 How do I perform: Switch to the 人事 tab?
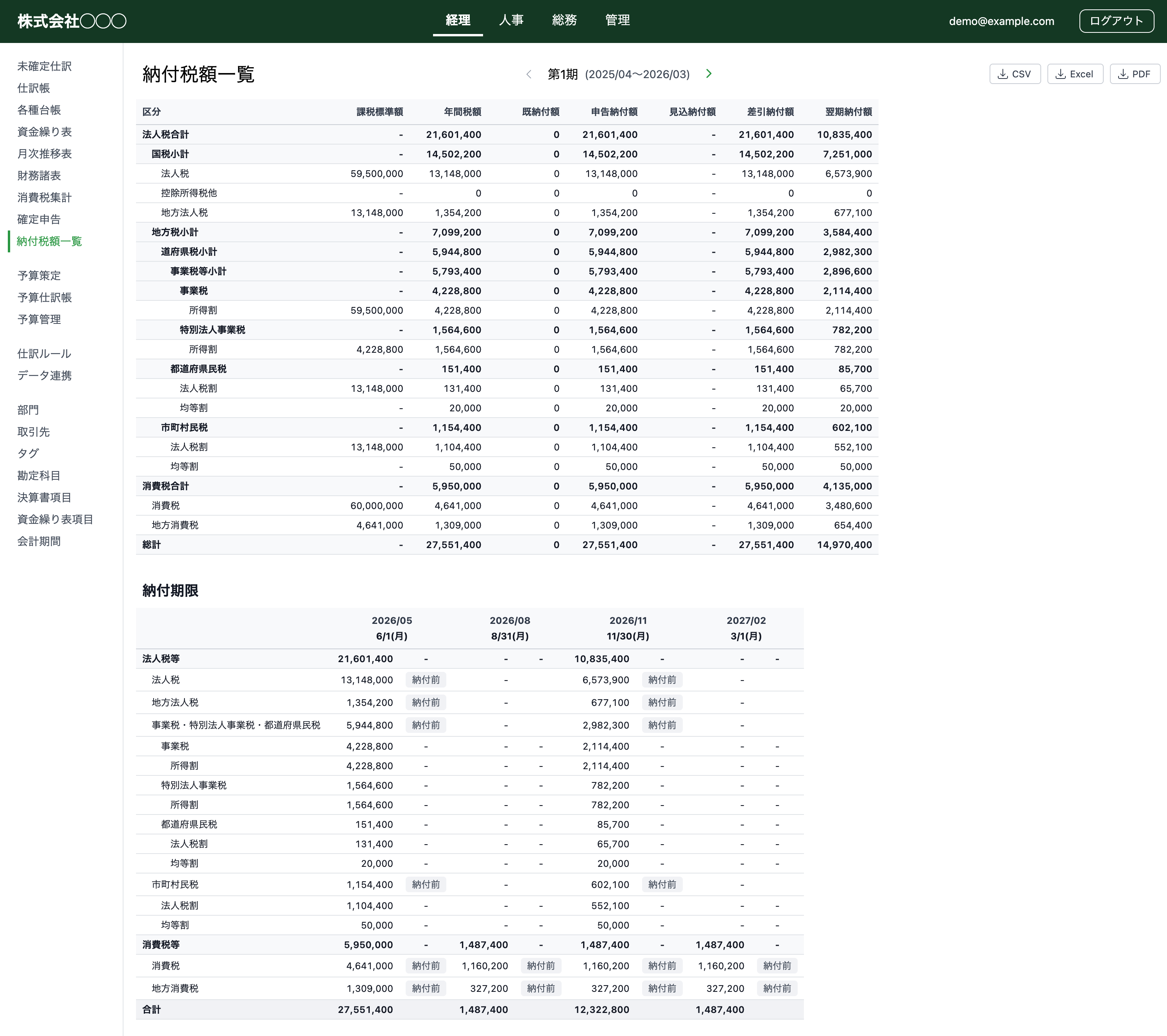pyautogui.click(x=512, y=21)
